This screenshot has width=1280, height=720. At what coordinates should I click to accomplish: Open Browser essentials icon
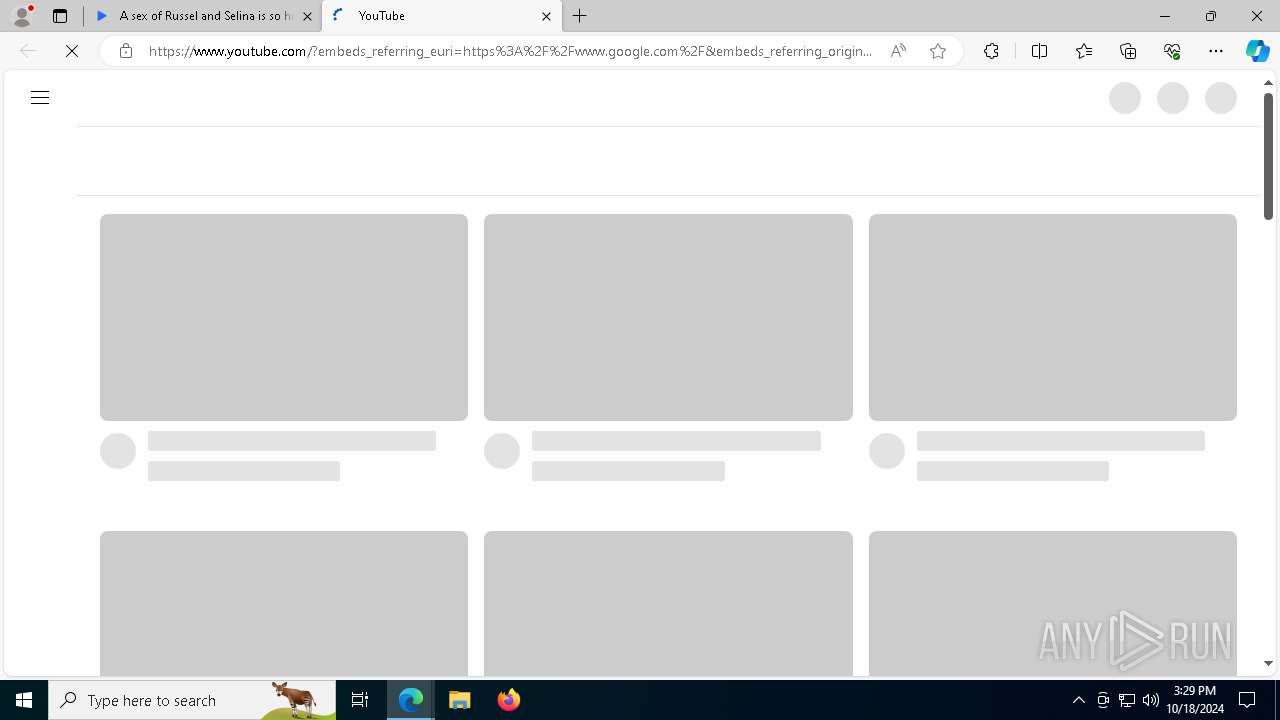1172,51
